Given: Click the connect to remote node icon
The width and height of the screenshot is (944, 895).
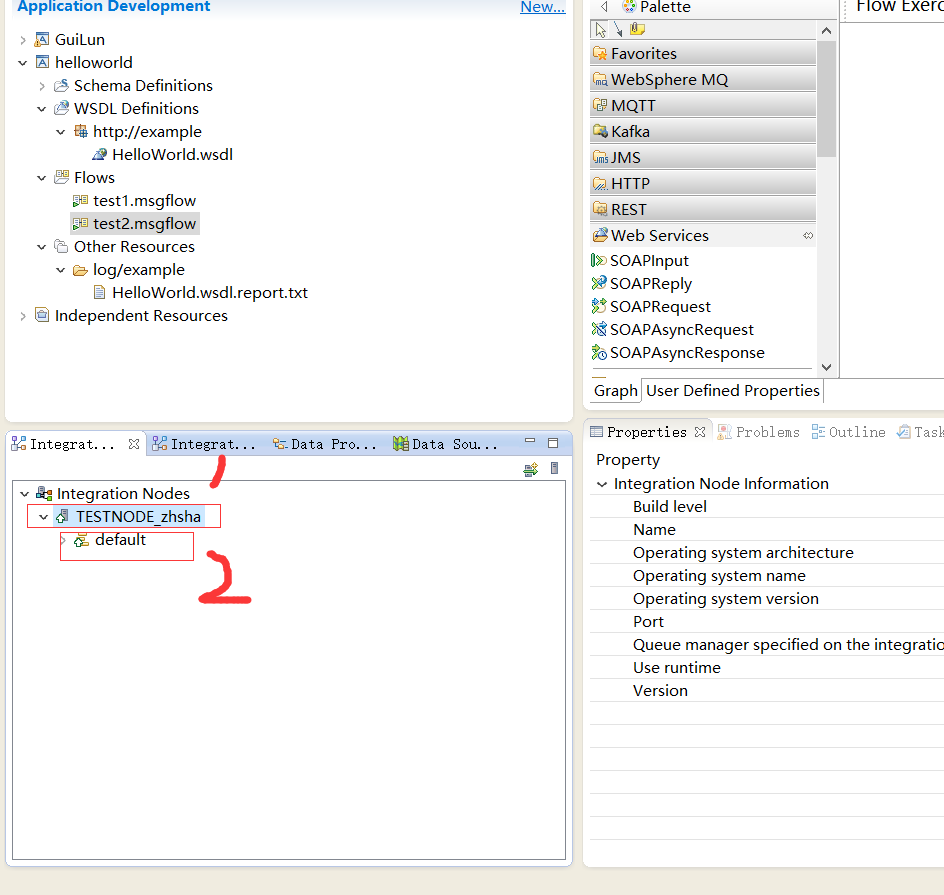Looking at the screenshot, I should (531, 471).
